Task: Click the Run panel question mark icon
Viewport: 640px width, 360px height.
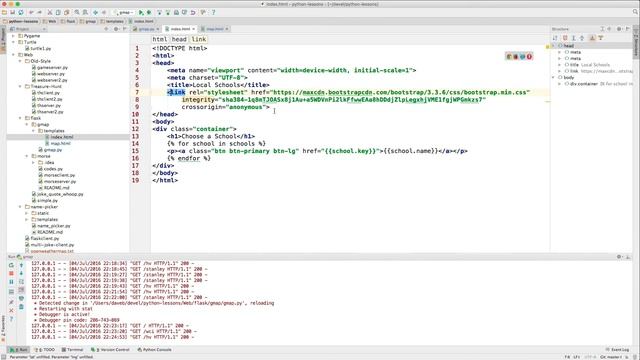Action: click(11, 319)
